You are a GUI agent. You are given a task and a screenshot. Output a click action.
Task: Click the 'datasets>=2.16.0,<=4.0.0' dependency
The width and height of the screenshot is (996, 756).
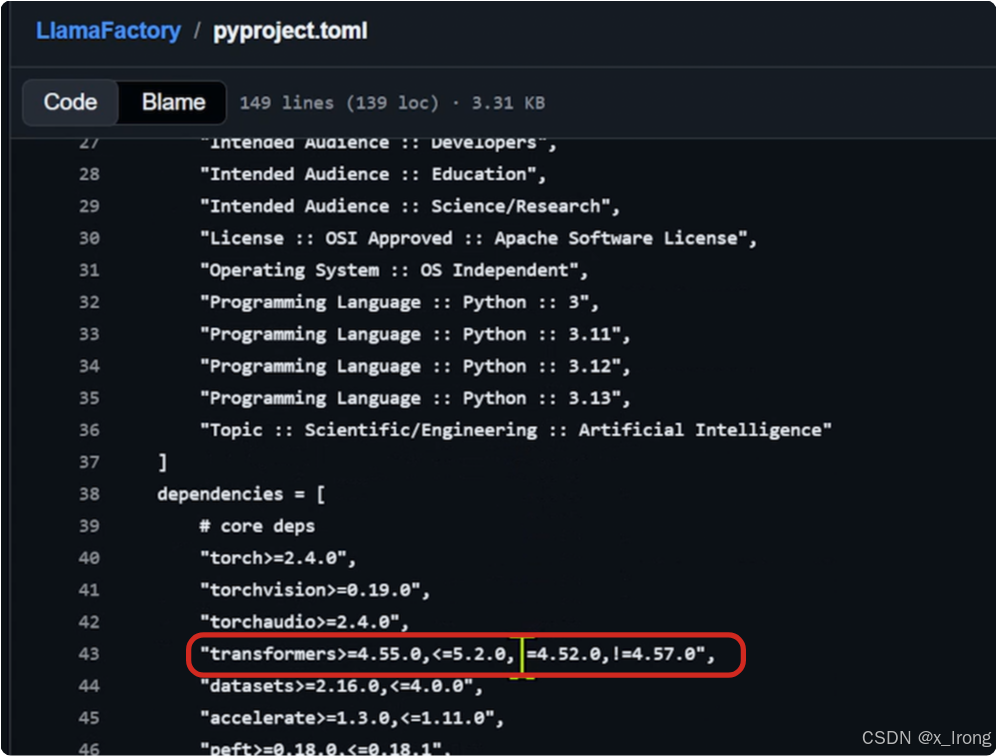[x=341, y=686]
